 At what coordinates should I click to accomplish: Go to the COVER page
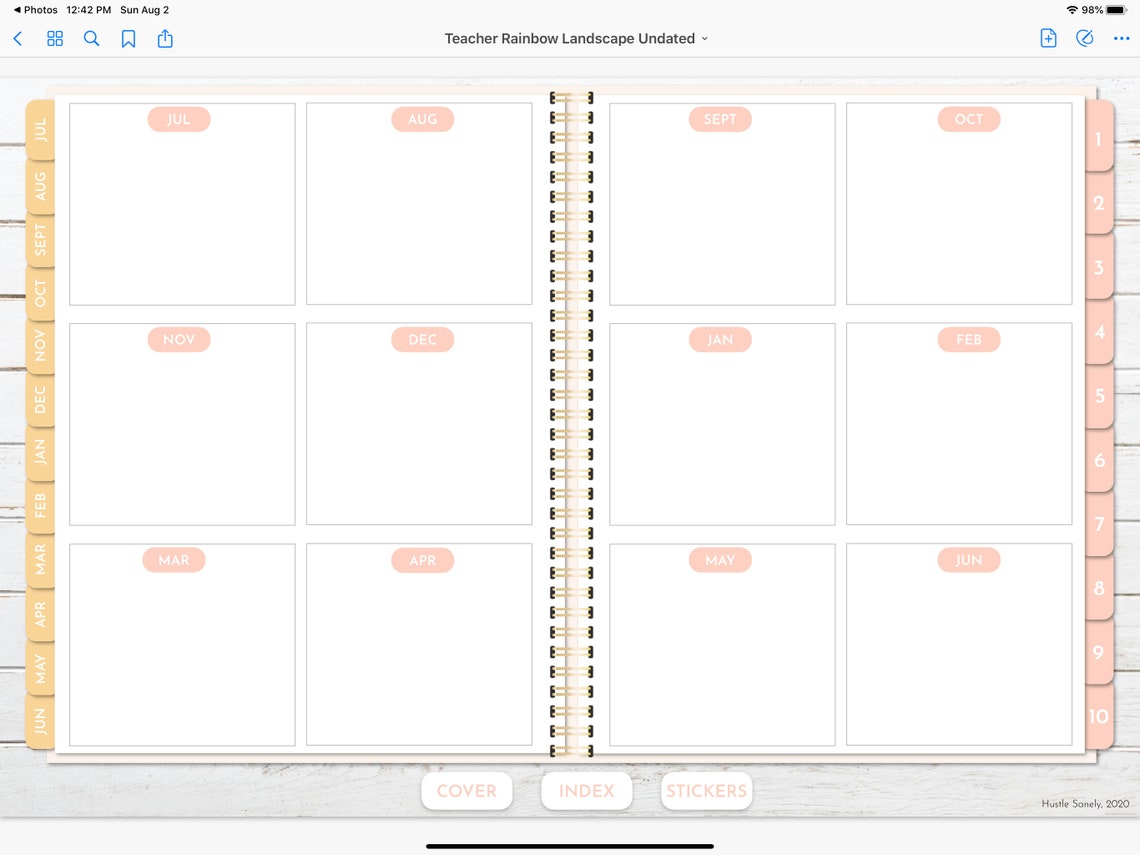tap(467, 790)
